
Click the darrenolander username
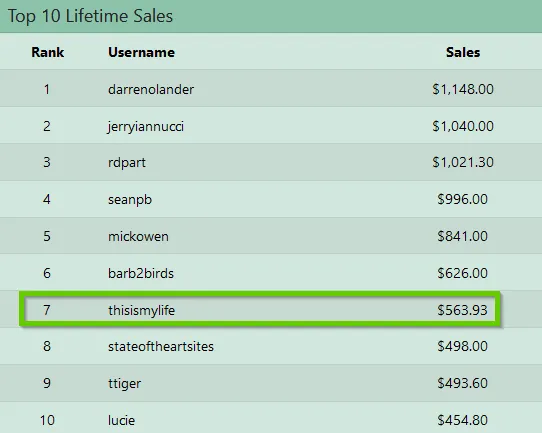click(x=151, y=90)
